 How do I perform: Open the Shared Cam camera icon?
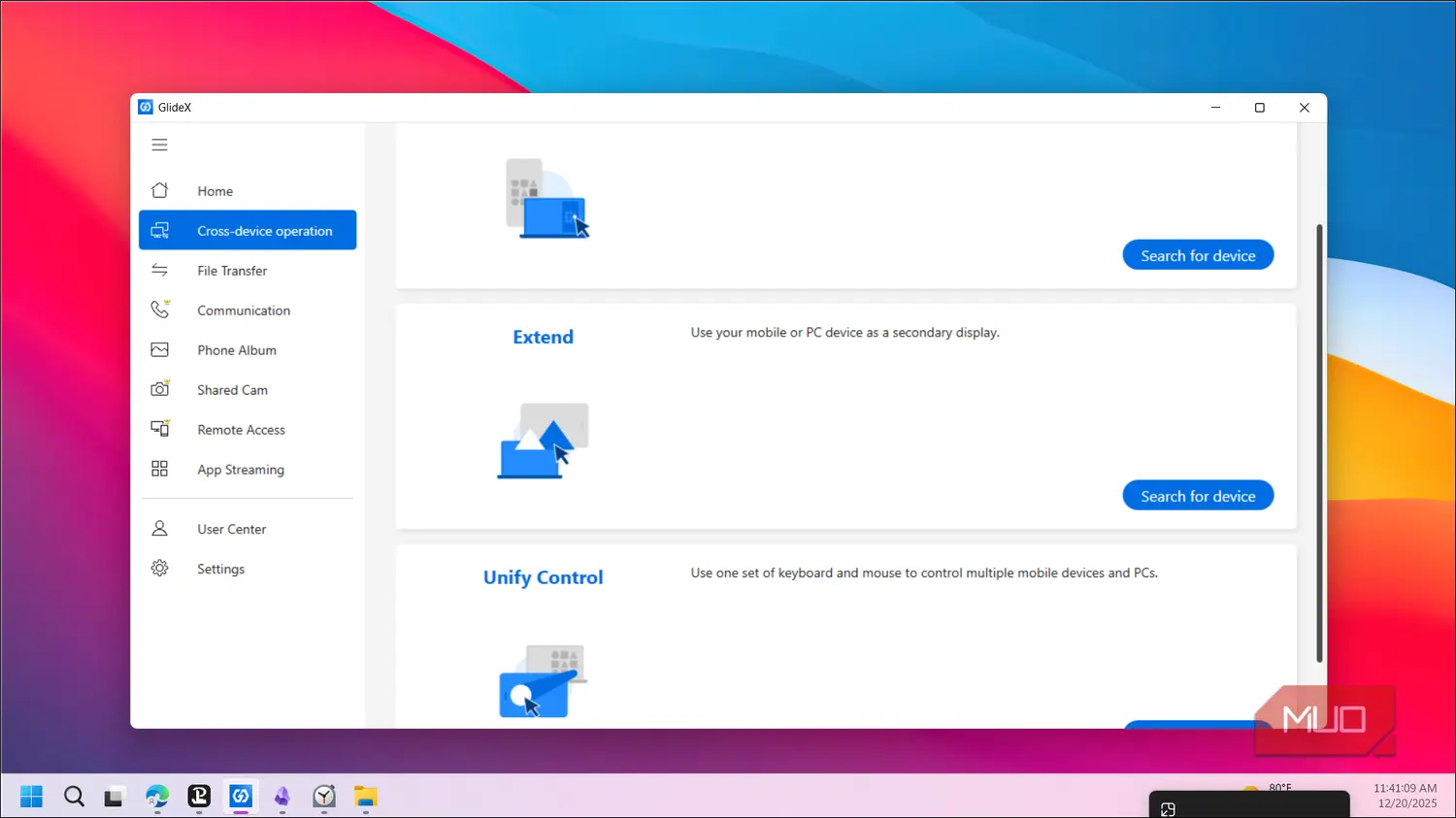pos(160,390)
